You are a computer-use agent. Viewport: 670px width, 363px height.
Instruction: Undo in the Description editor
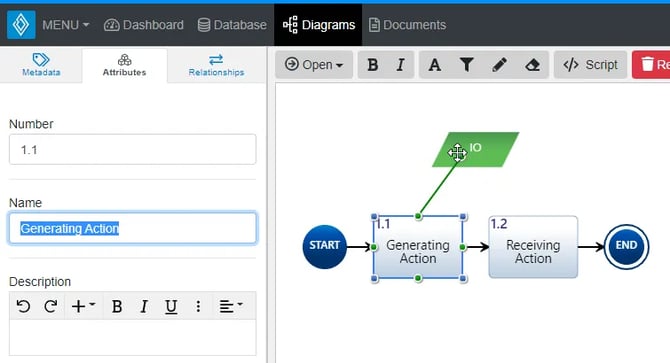point(23,306)
